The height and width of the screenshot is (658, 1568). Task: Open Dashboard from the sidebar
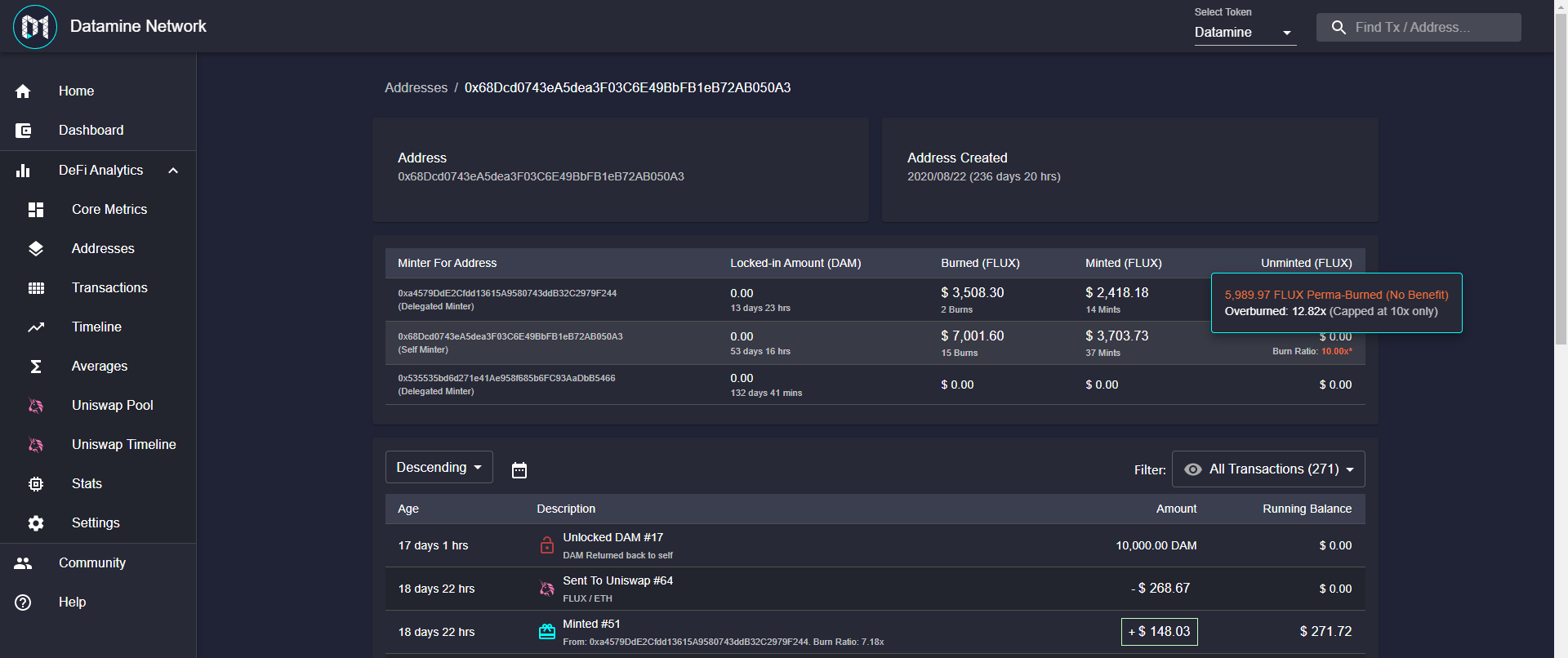pyautogui.click(x=98, y=131)
